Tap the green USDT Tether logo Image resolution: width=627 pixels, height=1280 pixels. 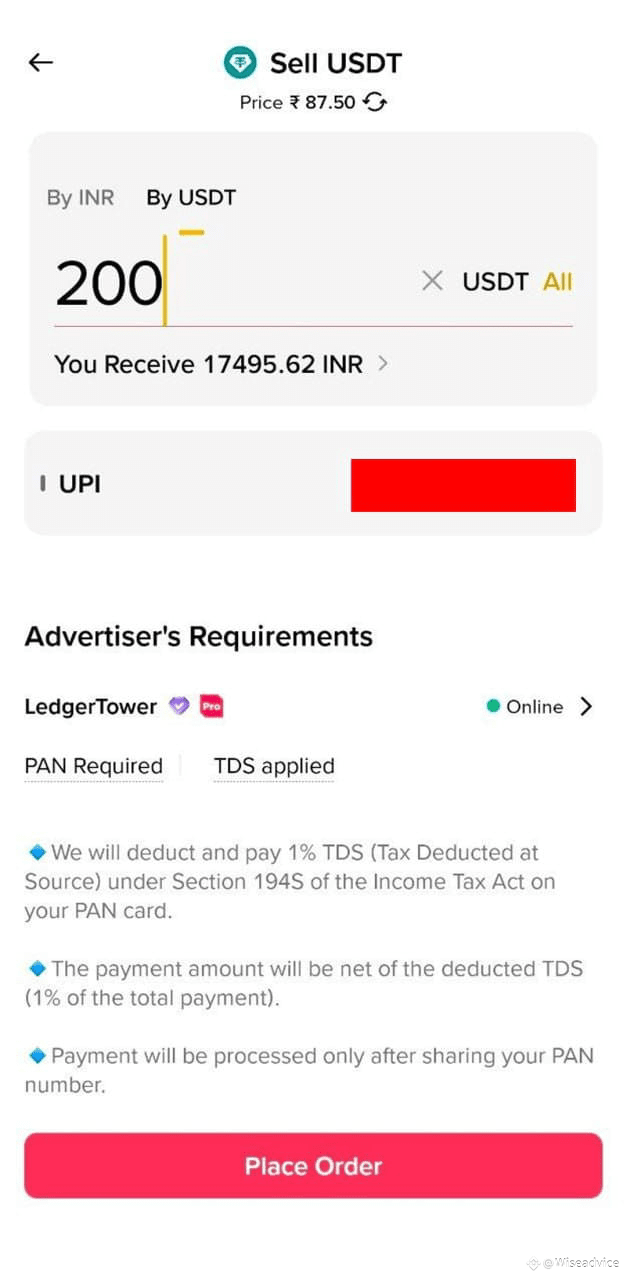click(240, 63)
